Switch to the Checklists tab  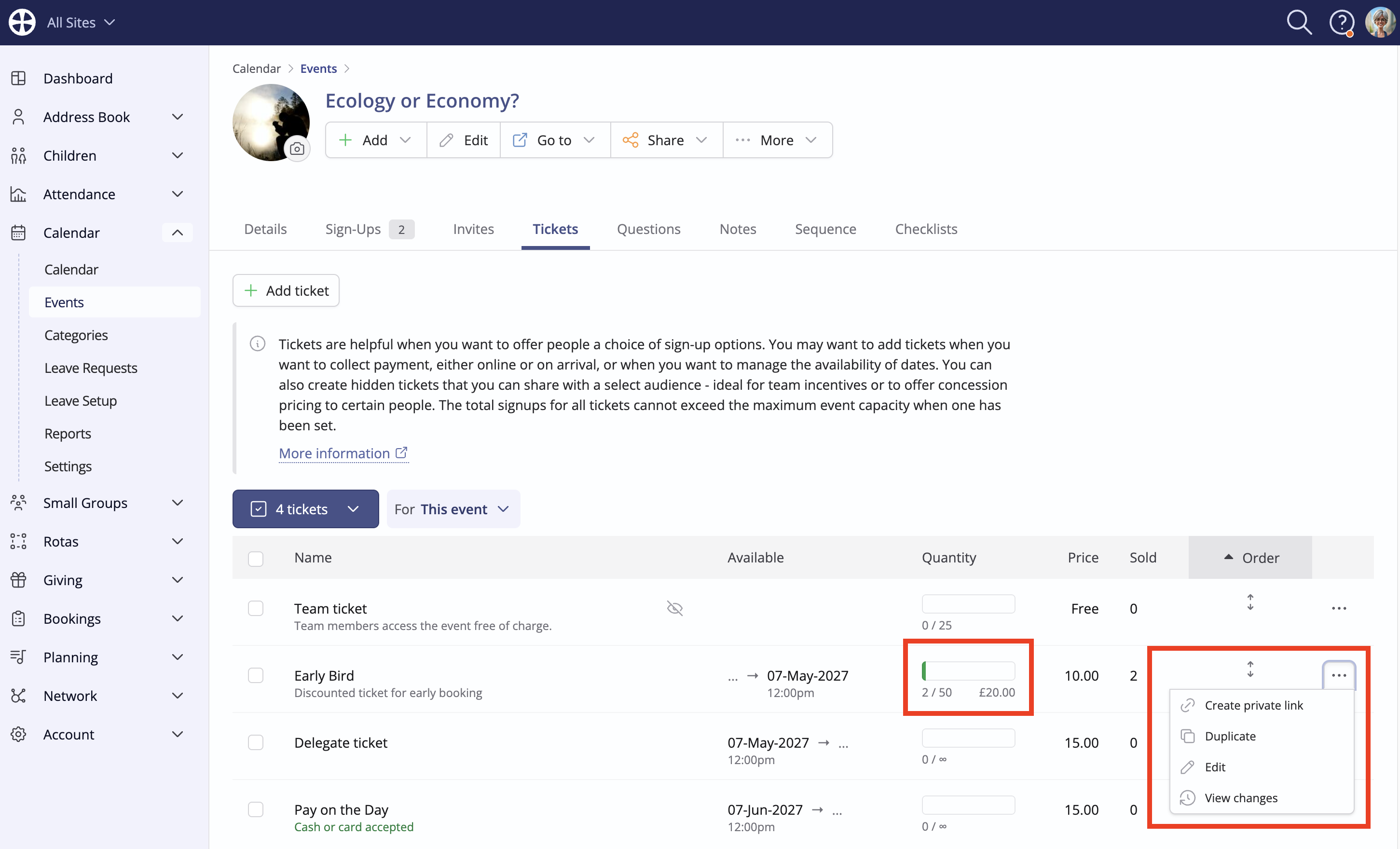pyautogui.click(x=926, y=229)
